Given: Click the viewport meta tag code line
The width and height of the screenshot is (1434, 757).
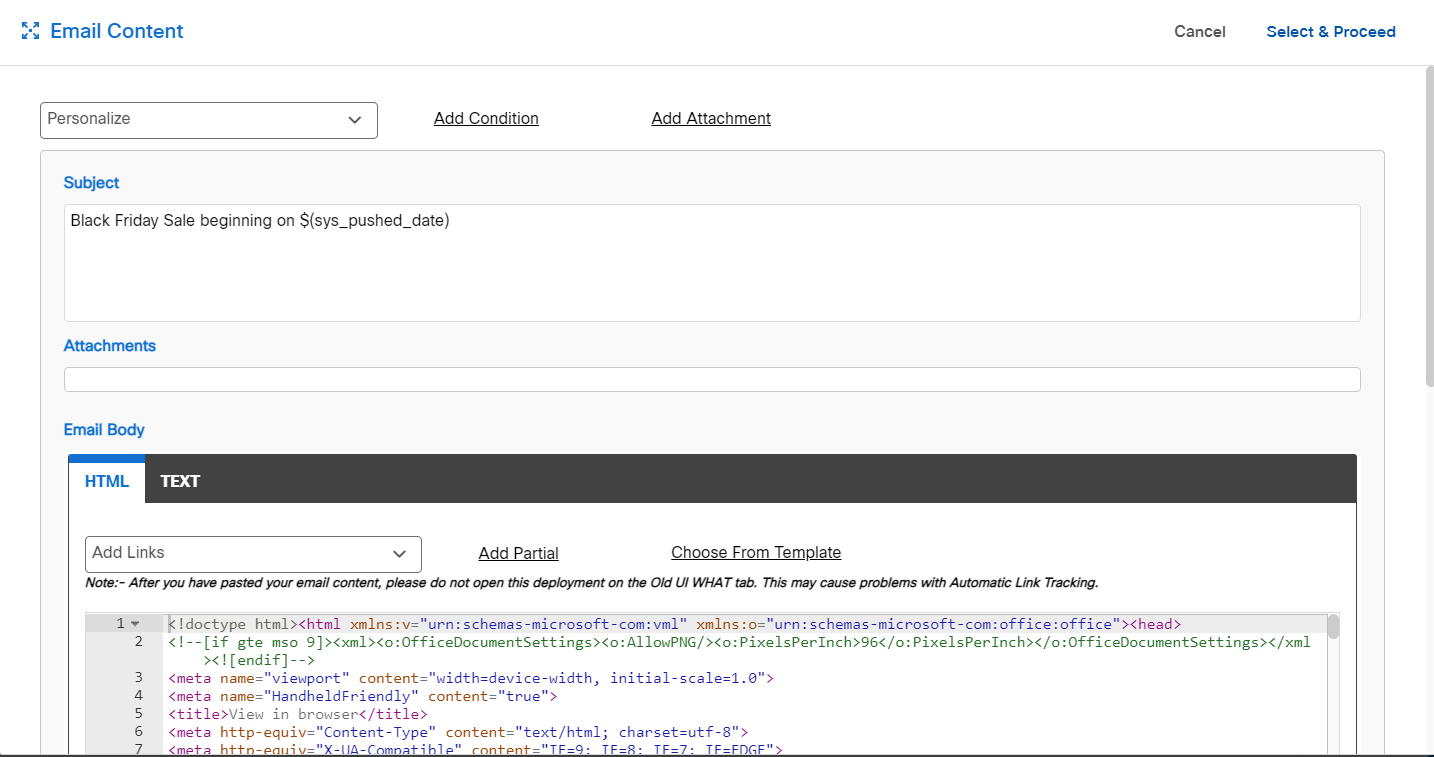Looking at the screenshot, I should coord(471,678).
